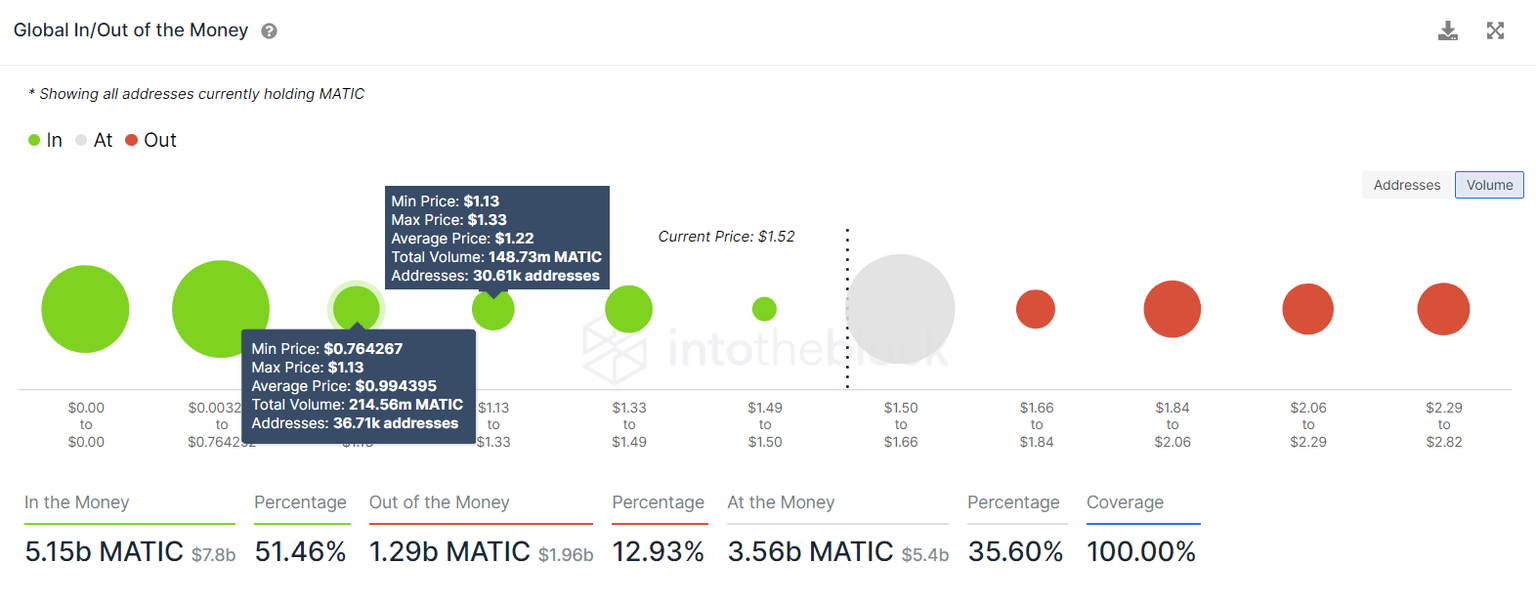The width and height of the screenshot is (1536, 615).
Task: Click the red $2.06 to $2.29 bubble
Action: point(1307,309)
